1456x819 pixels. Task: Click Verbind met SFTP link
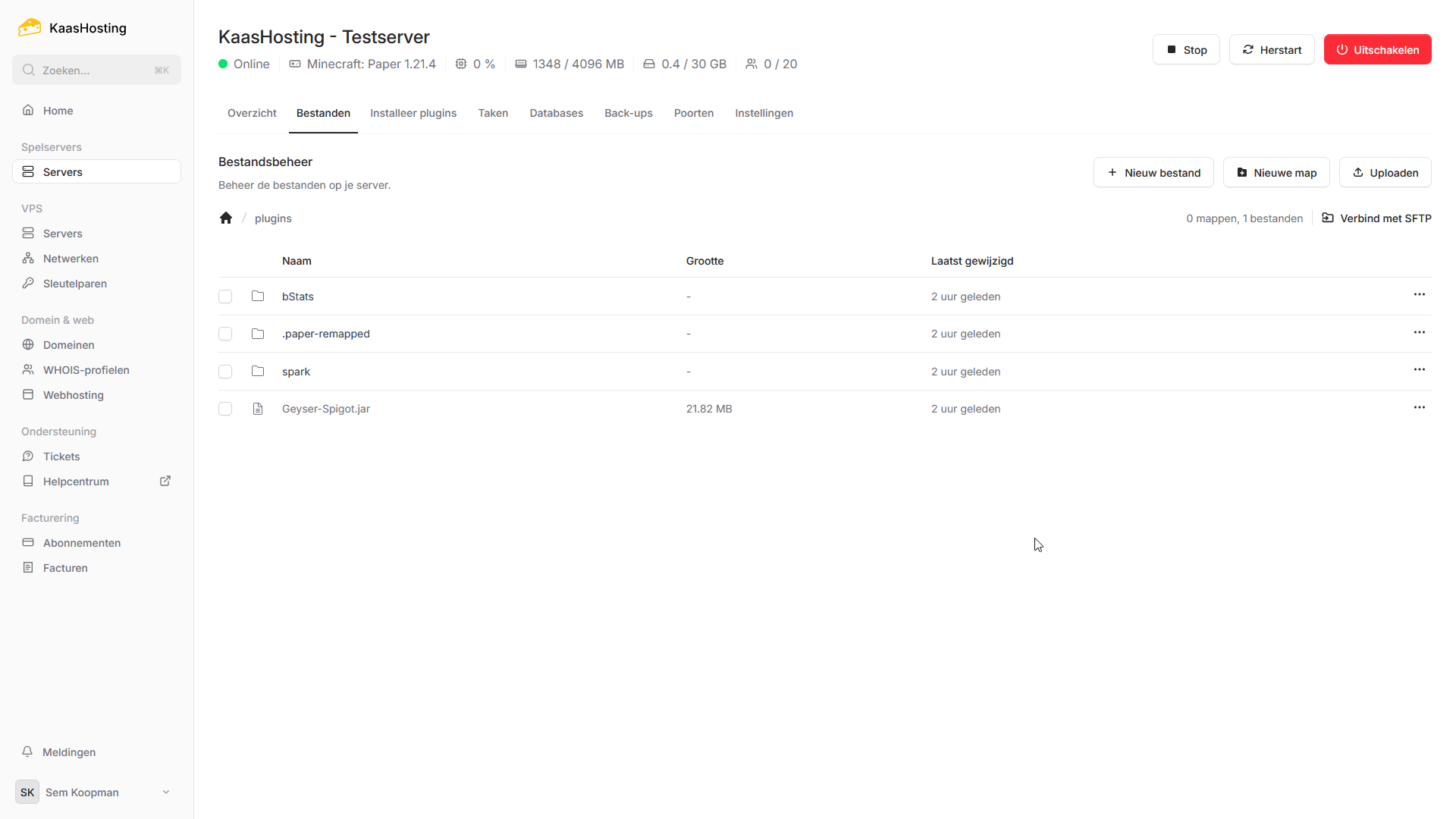pos(1376,218)
